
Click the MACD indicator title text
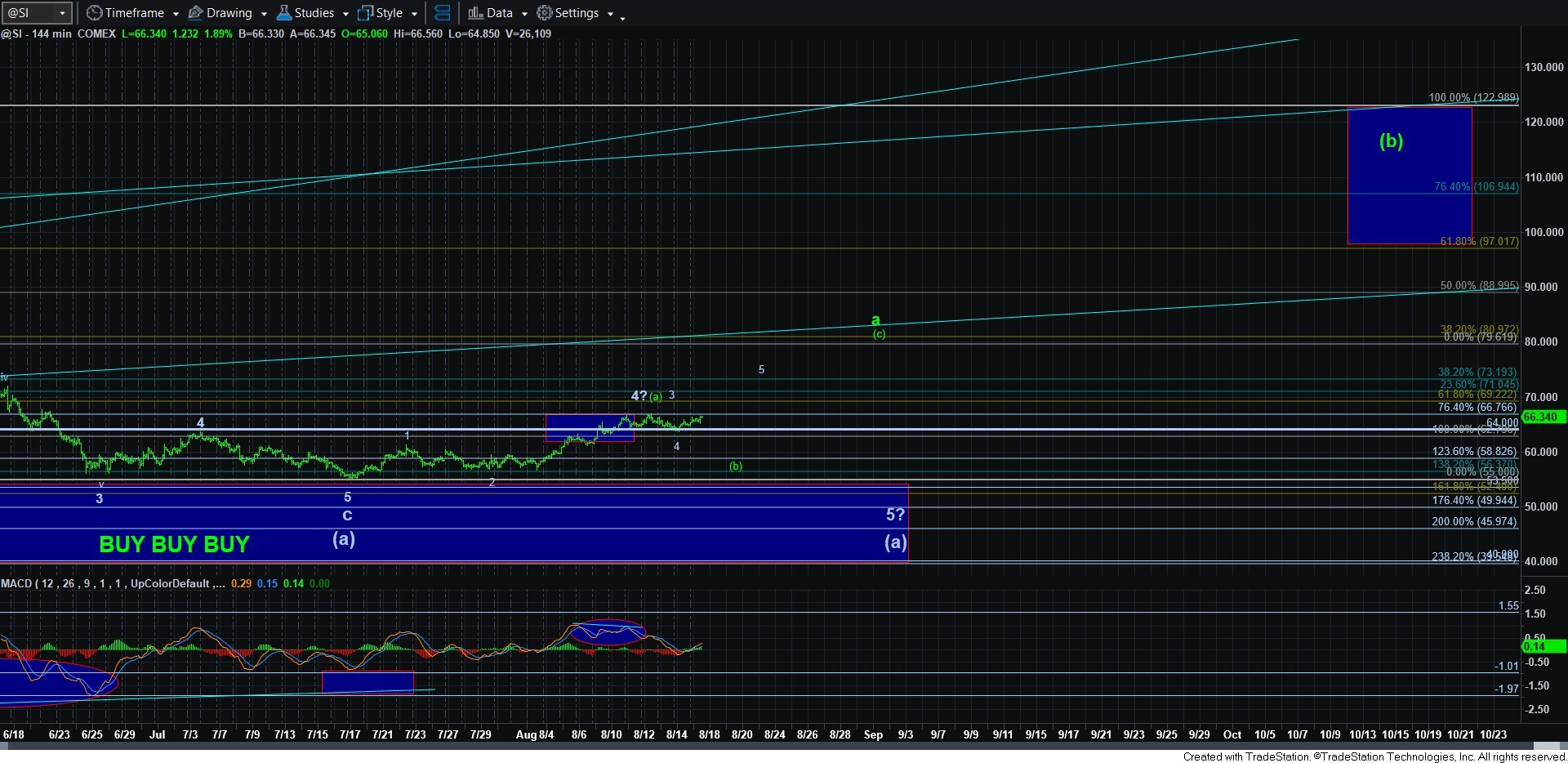(x=114, y=583)
